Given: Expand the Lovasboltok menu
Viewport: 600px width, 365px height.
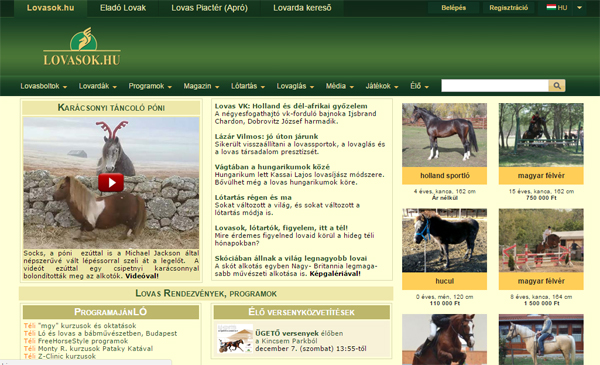Looking at the screenshot, I should pyautogui.click(x=44, y=86).
